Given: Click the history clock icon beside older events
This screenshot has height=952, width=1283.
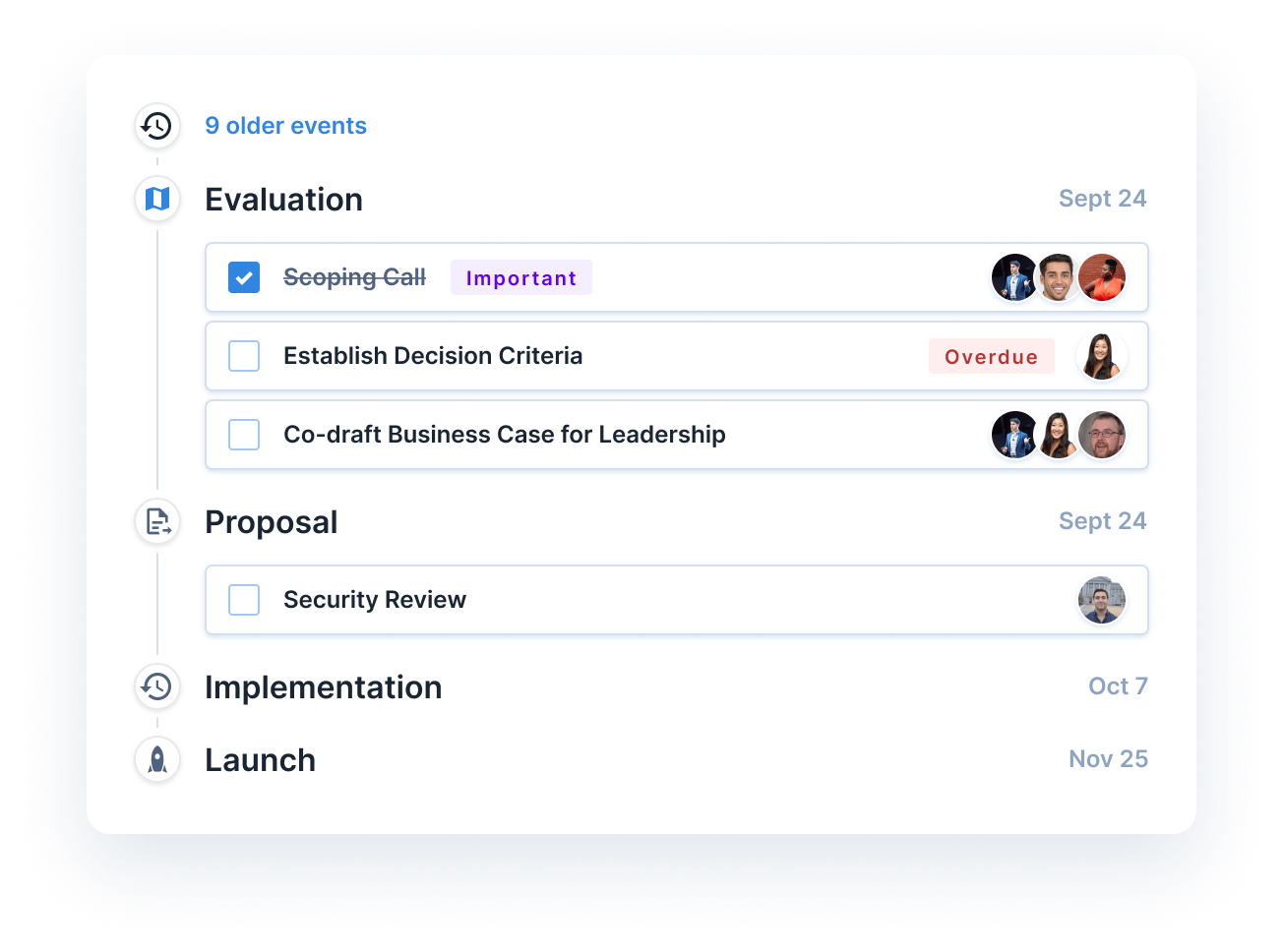Looking at the screenshot, I should click(x=156, y=126).
